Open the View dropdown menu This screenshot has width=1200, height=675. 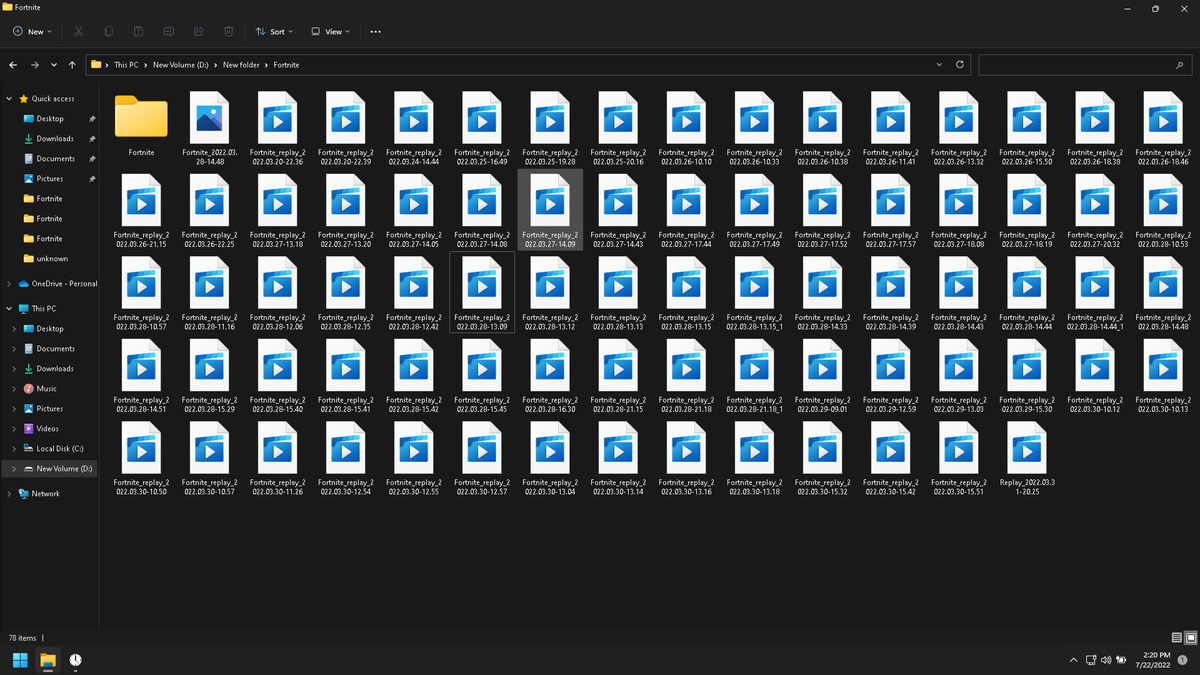(x=331, y=31)
